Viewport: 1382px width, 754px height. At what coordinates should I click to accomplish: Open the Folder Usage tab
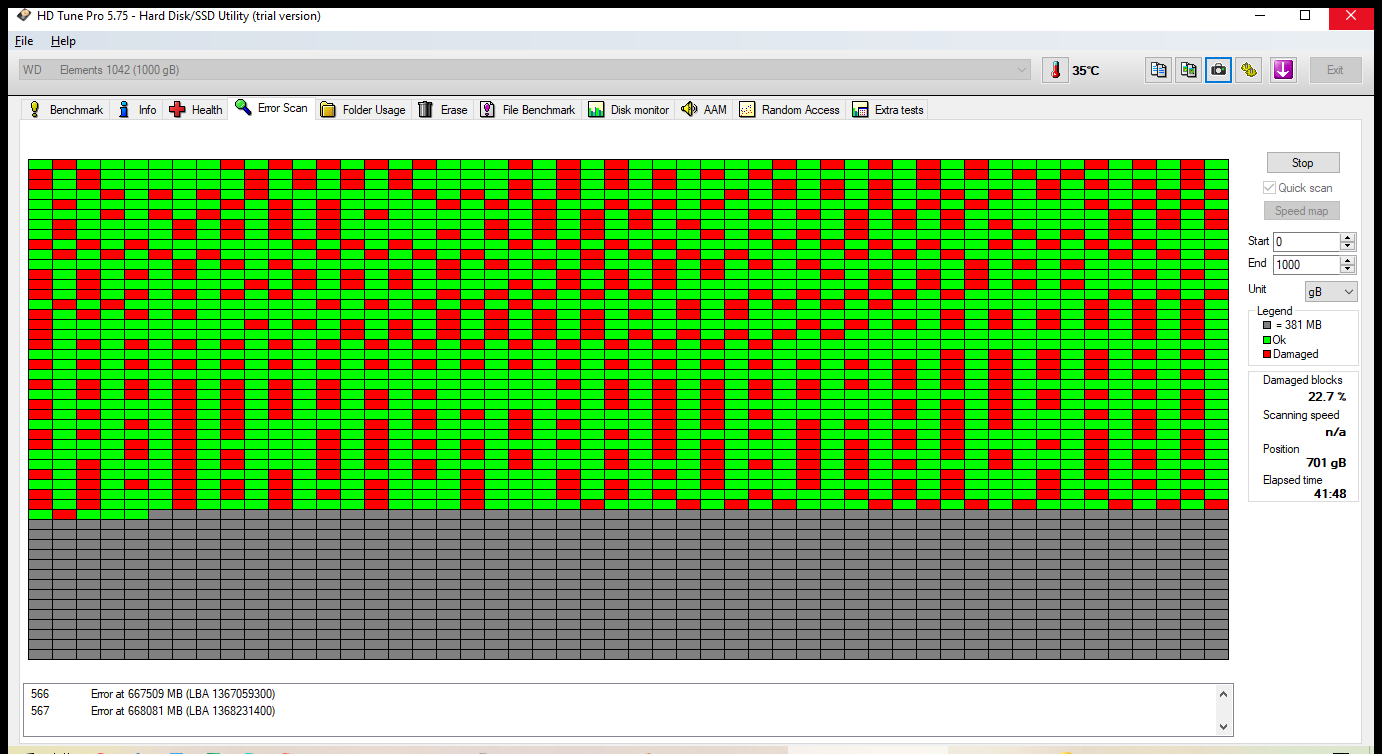[x=363, y=110]
